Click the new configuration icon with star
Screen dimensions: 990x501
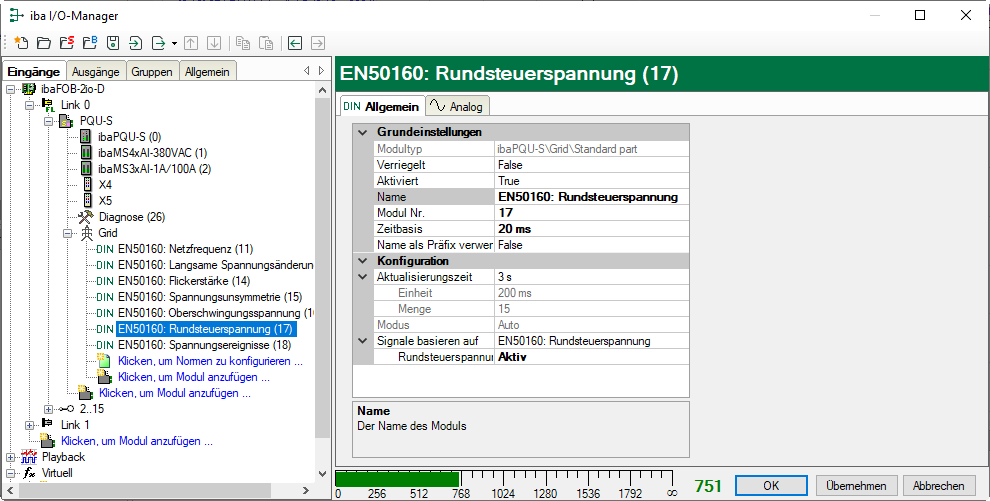pyautogui.click(x=21, y=43)
